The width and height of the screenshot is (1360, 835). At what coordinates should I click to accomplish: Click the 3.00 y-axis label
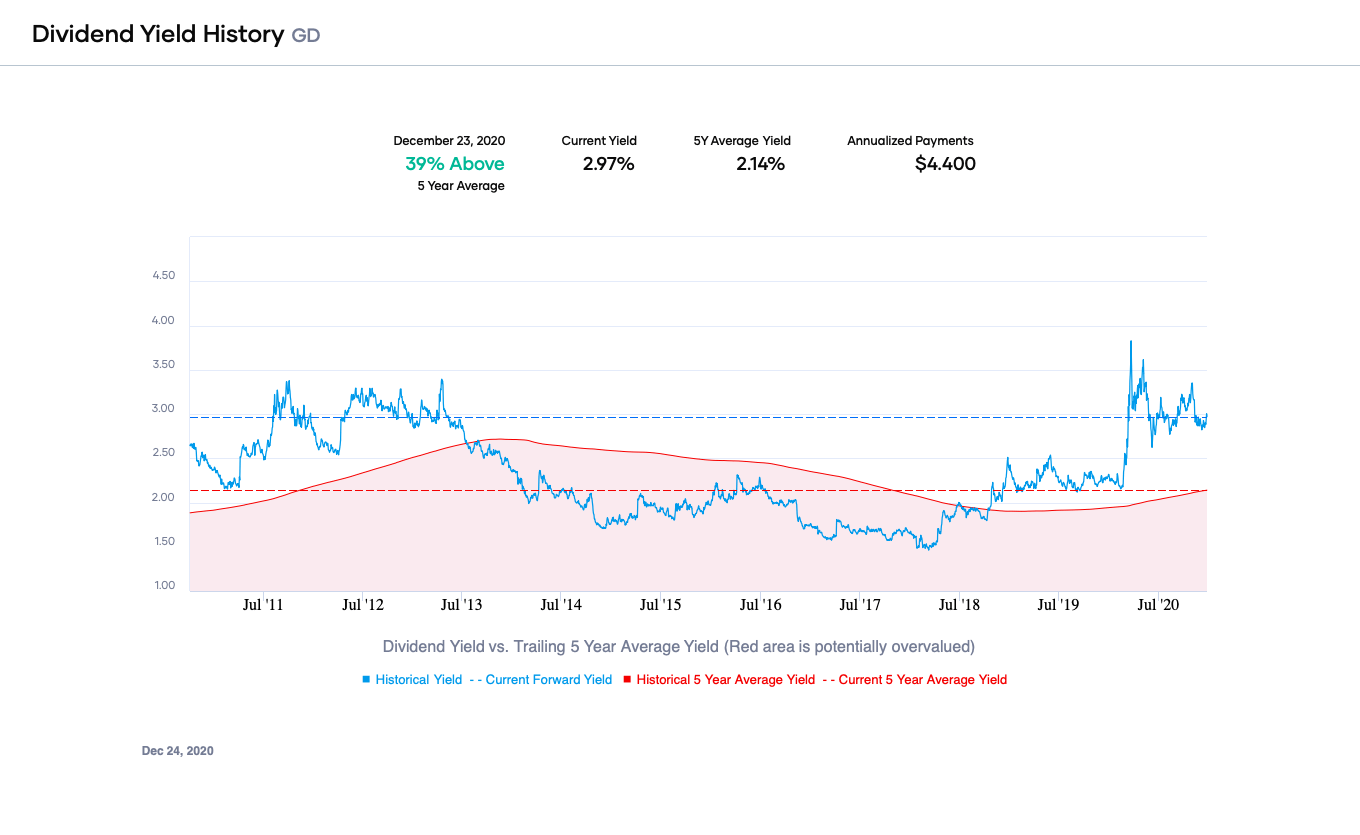click(x=163, y=409)
